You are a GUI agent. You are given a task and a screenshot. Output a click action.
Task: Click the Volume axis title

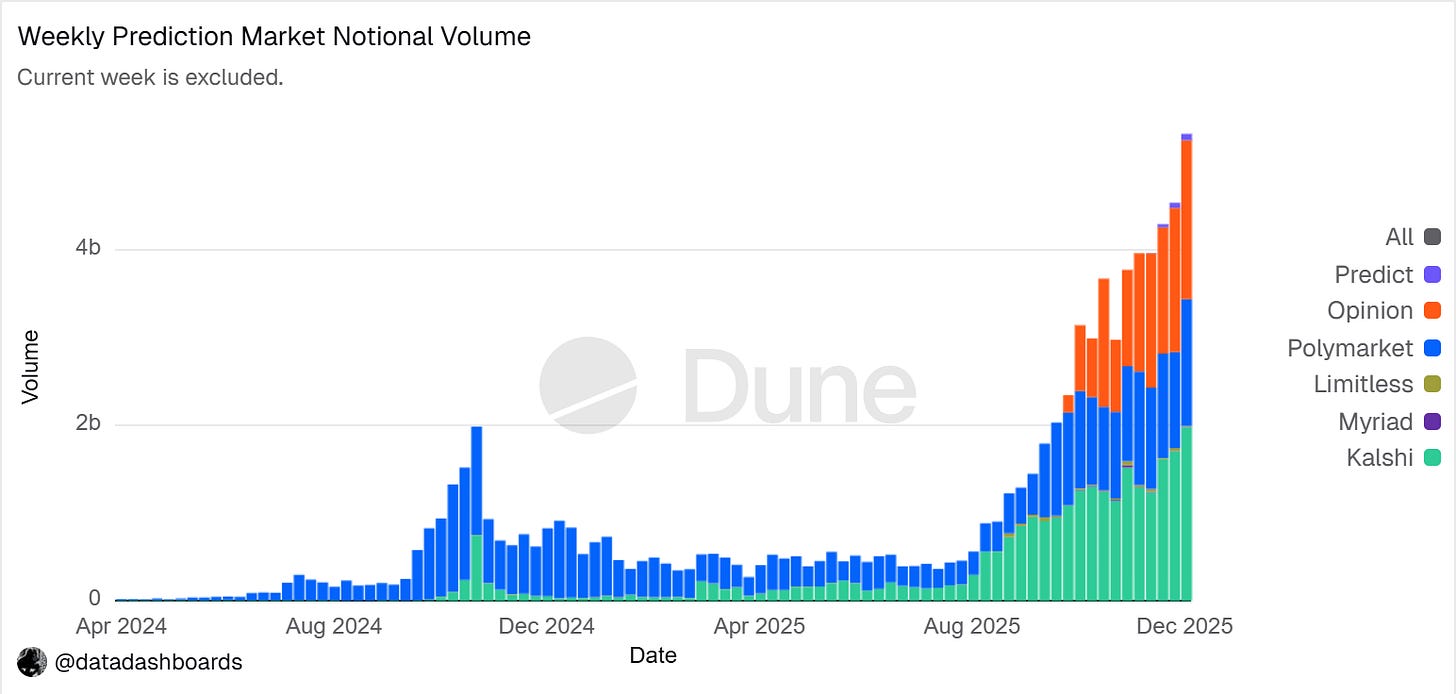coord(31,366)
